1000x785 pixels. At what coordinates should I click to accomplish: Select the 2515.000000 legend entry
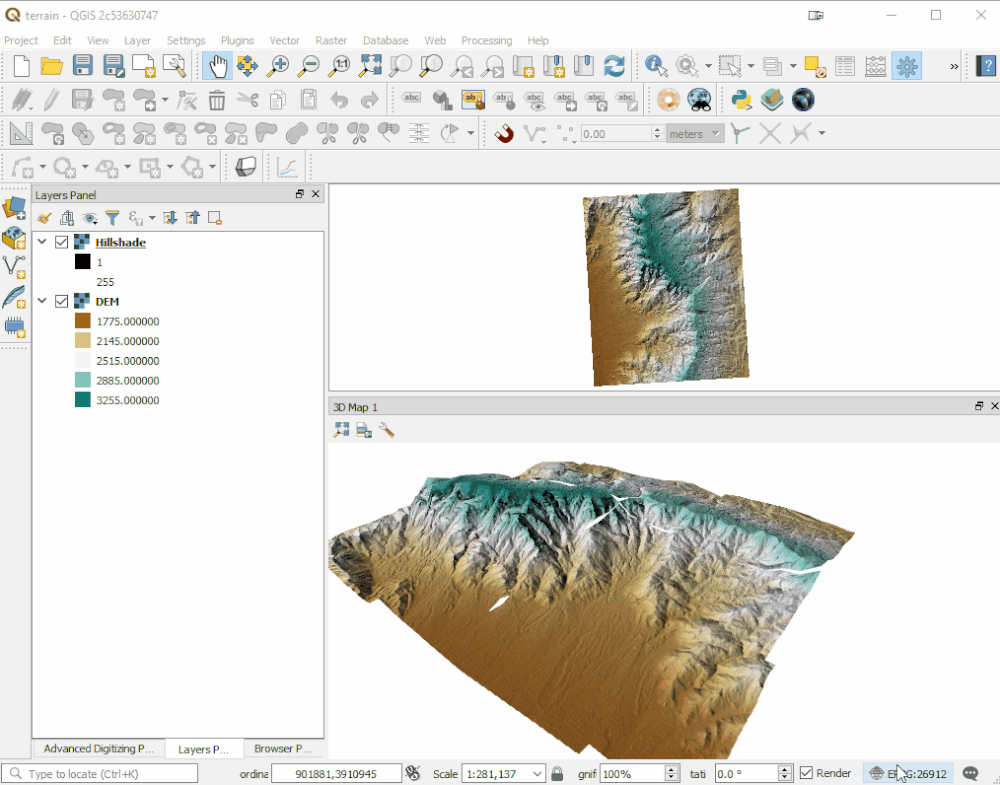tap(128, 360)
